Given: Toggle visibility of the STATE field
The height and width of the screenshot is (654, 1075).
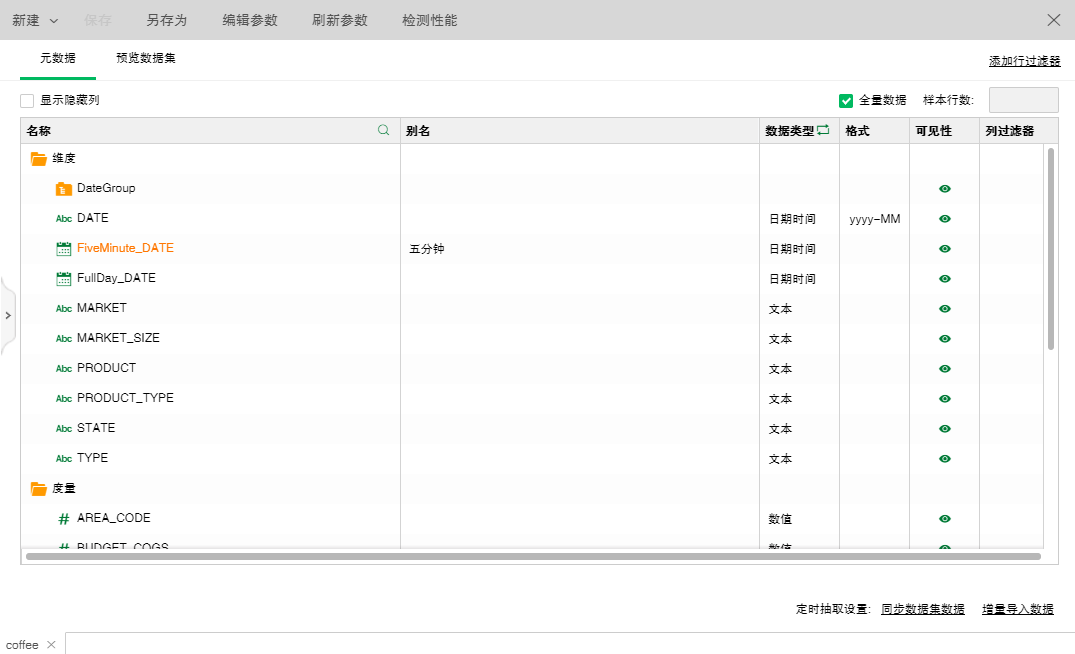Looking at the screenshot, I should click(x=943, y=428).
